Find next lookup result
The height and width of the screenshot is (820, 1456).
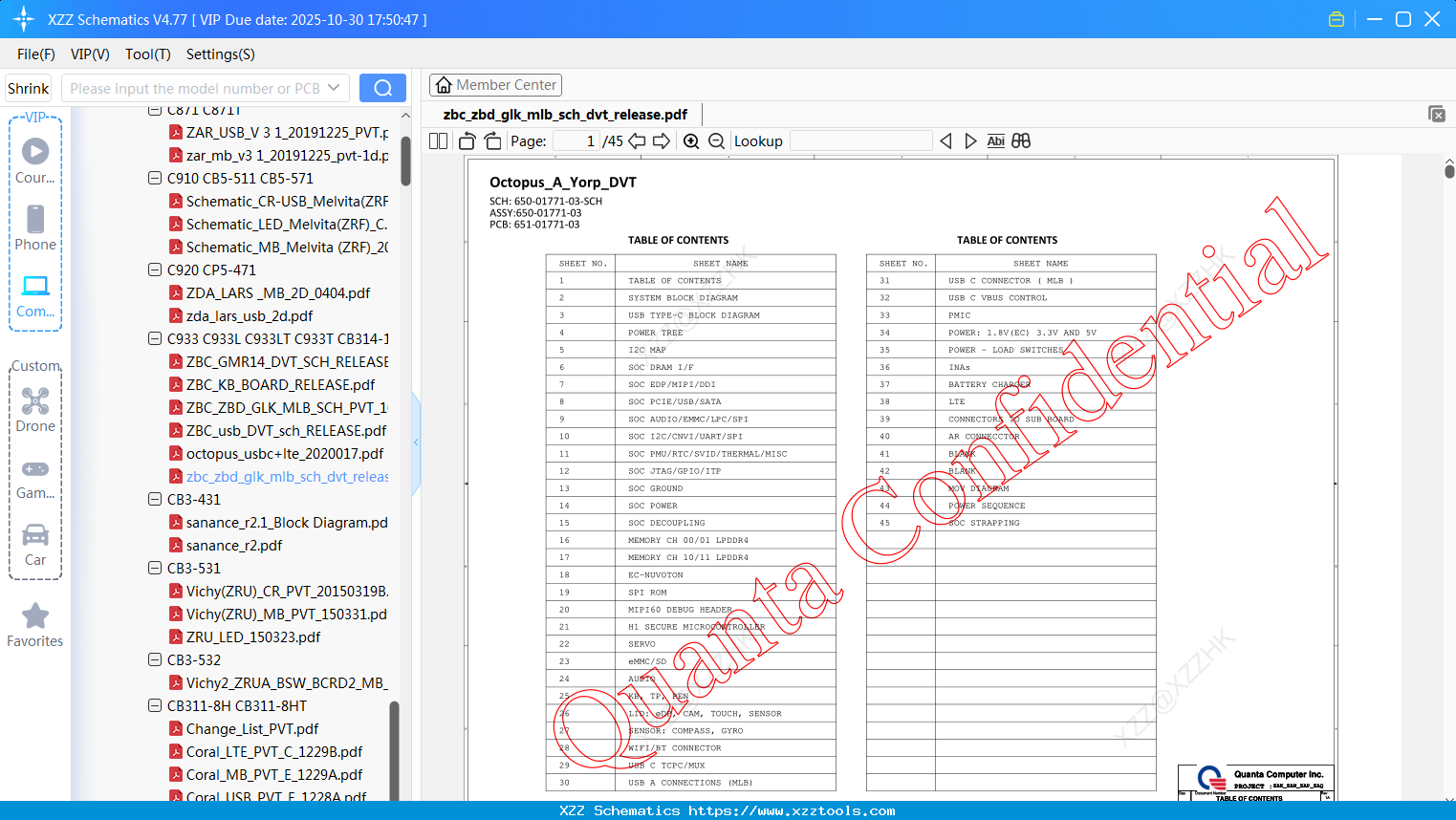pyautogui.click(x=970, y=141)
